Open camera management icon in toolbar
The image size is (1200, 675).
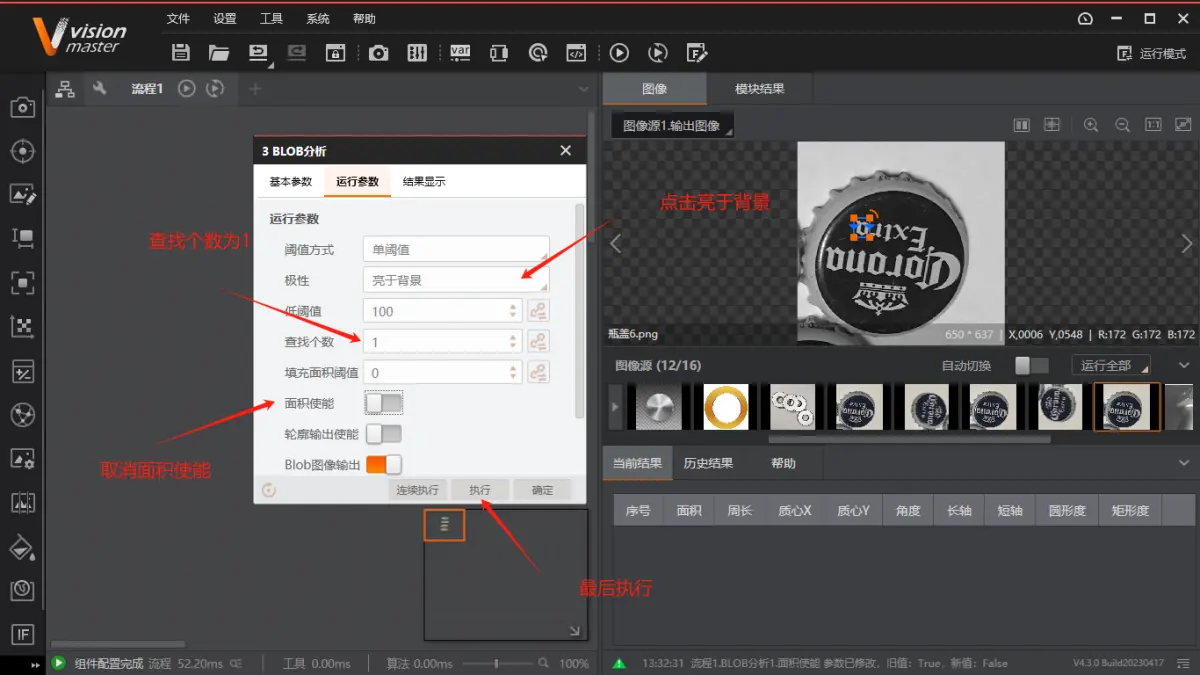tap(378, 53)
